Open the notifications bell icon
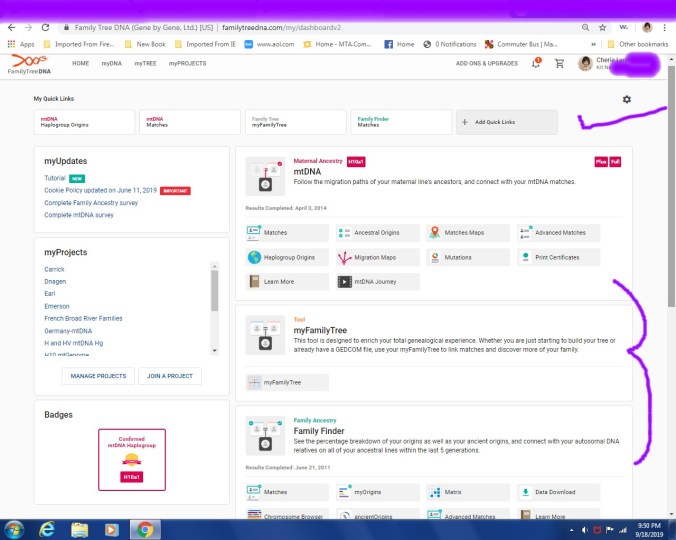The height and width of the screenshot is (540, 676). [x=536, y=63]
